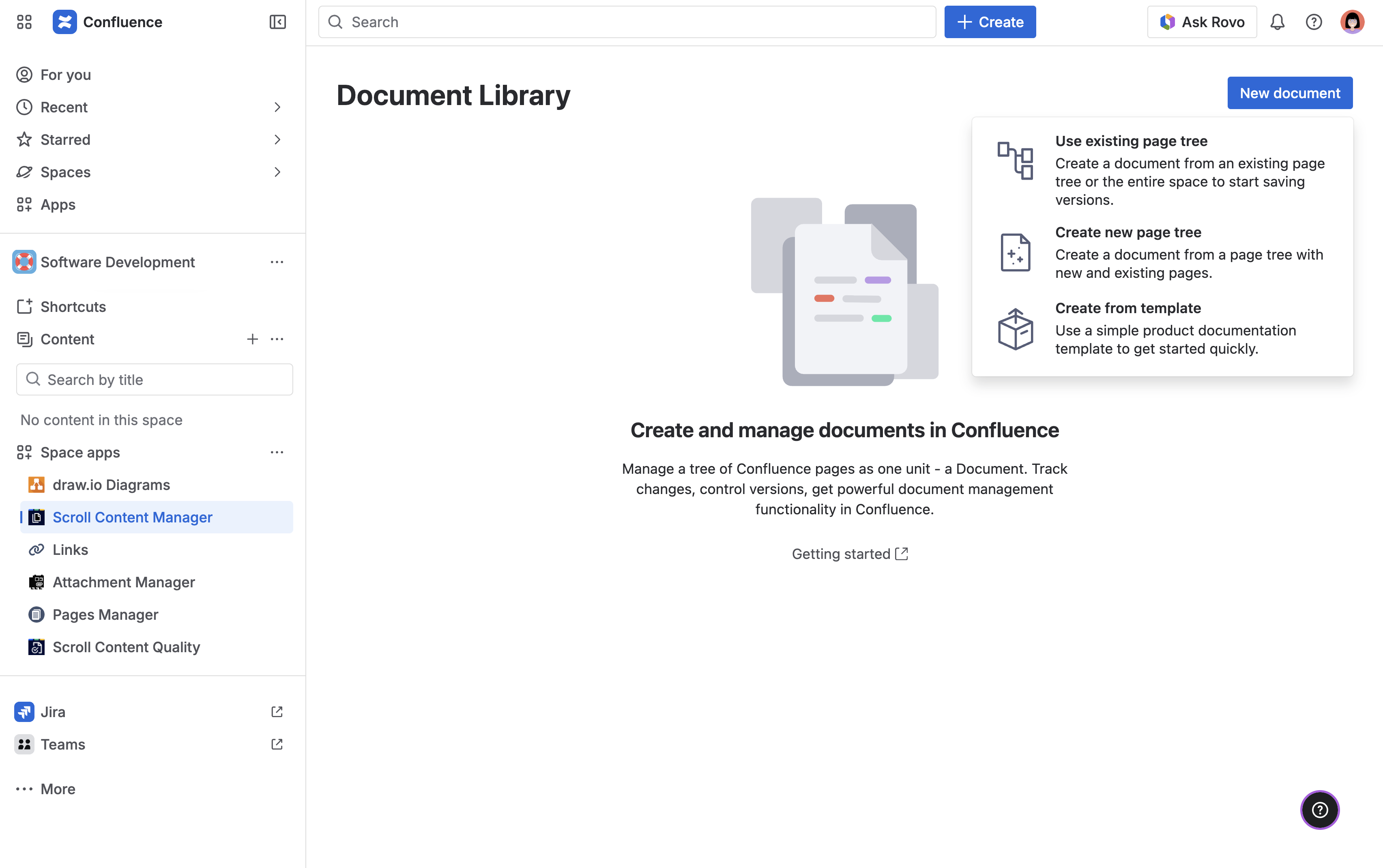Add content using the plus icon

pos(253,339)
